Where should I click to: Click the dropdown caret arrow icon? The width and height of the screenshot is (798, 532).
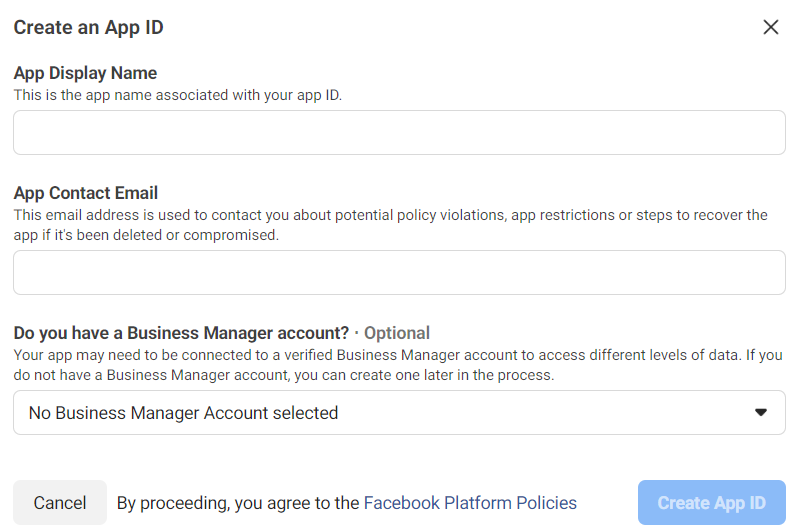click(x=761, y=412)
